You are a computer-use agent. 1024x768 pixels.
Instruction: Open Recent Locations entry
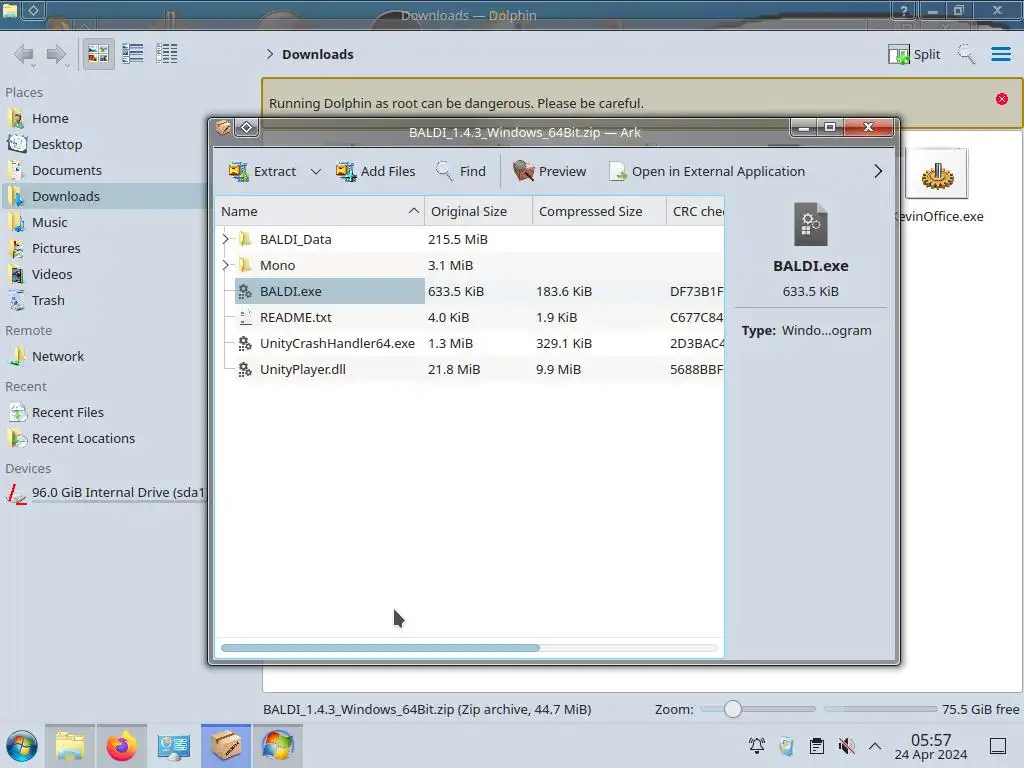[104, 439]
